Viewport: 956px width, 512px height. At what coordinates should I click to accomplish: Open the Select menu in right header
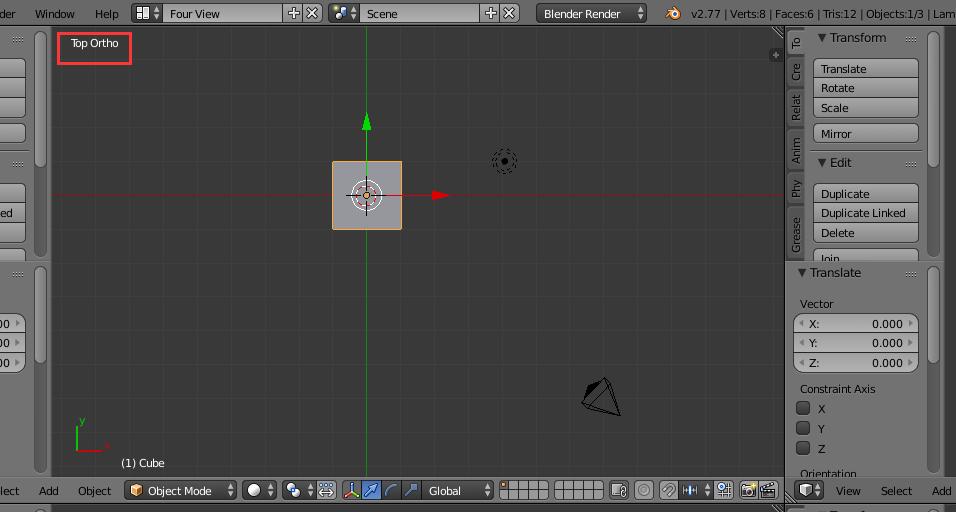coord(896,491)
